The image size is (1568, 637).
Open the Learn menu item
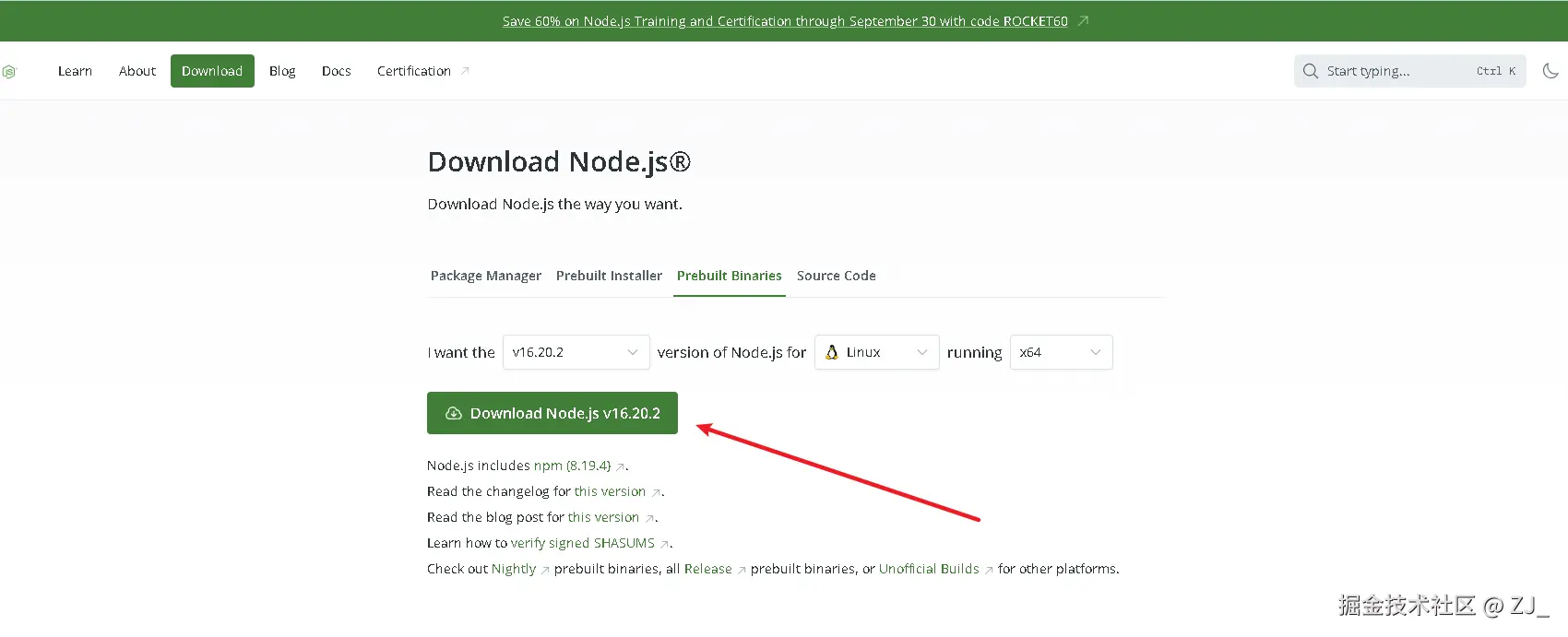[75, 71]
